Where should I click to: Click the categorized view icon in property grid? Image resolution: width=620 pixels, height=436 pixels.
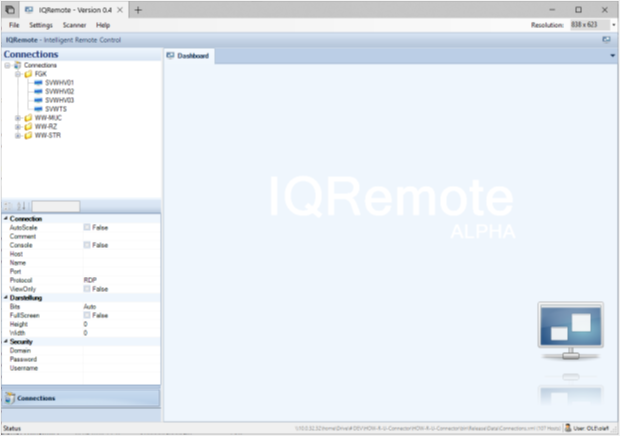pos(10,206)
